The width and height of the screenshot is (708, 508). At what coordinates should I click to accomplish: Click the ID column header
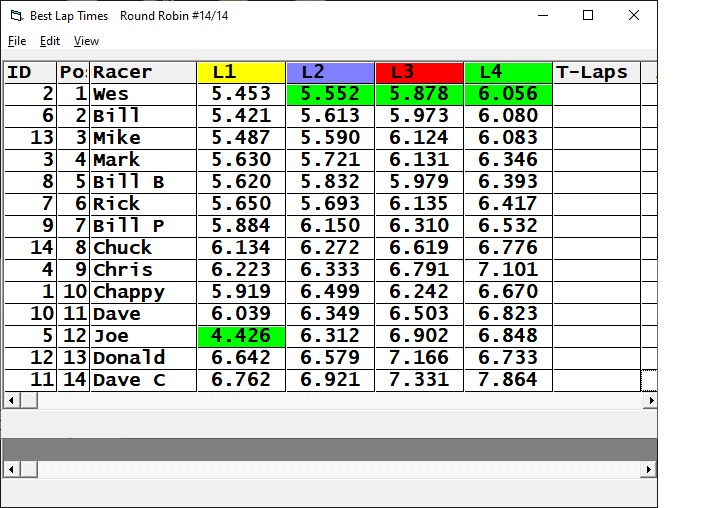pyautogui.click(x=29, y=72)
